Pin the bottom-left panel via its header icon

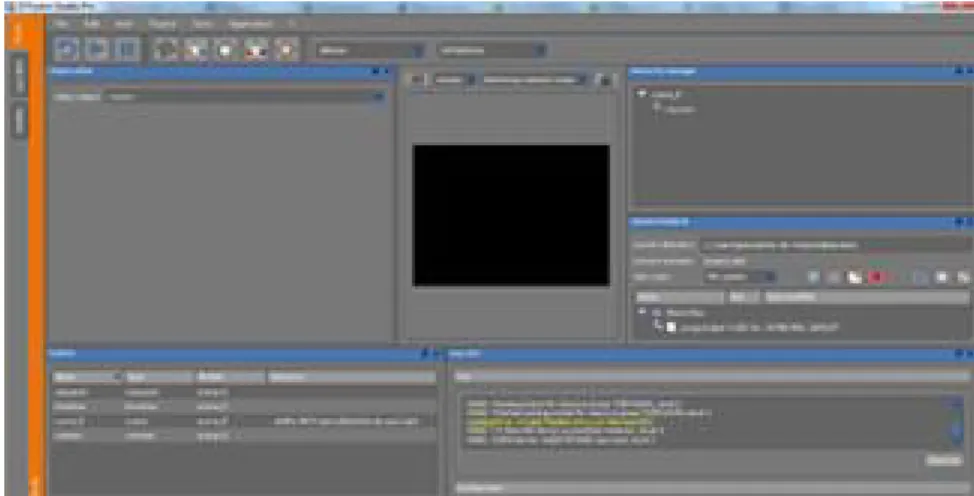(424, 354)
